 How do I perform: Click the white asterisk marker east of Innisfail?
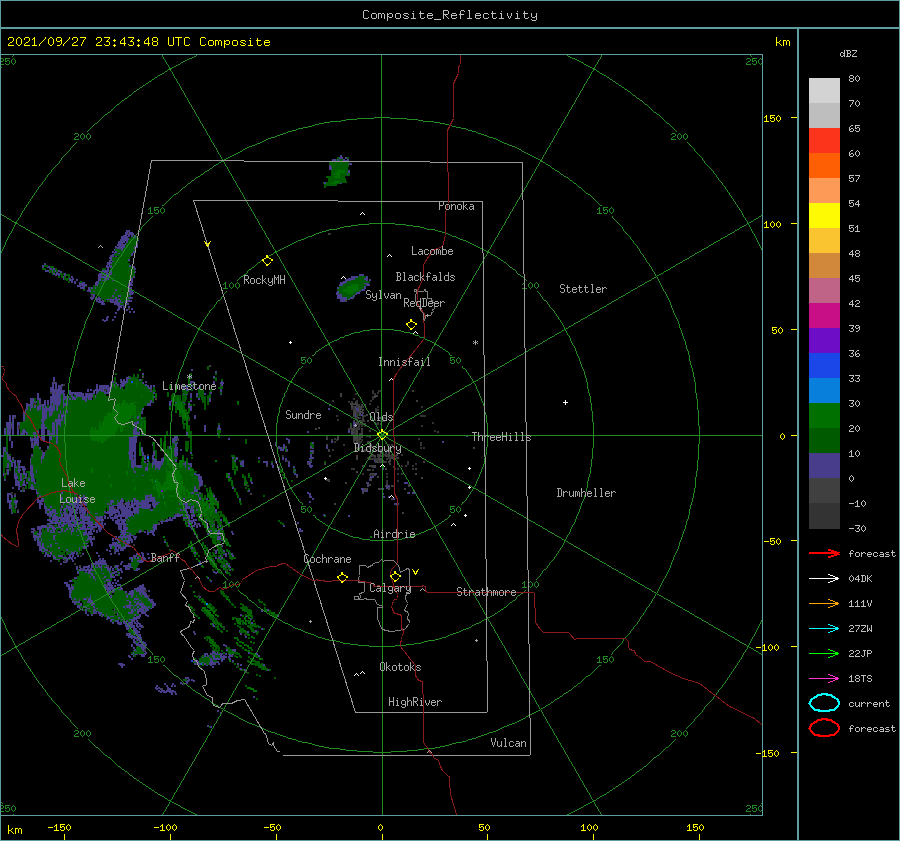(x=475, y=343)
